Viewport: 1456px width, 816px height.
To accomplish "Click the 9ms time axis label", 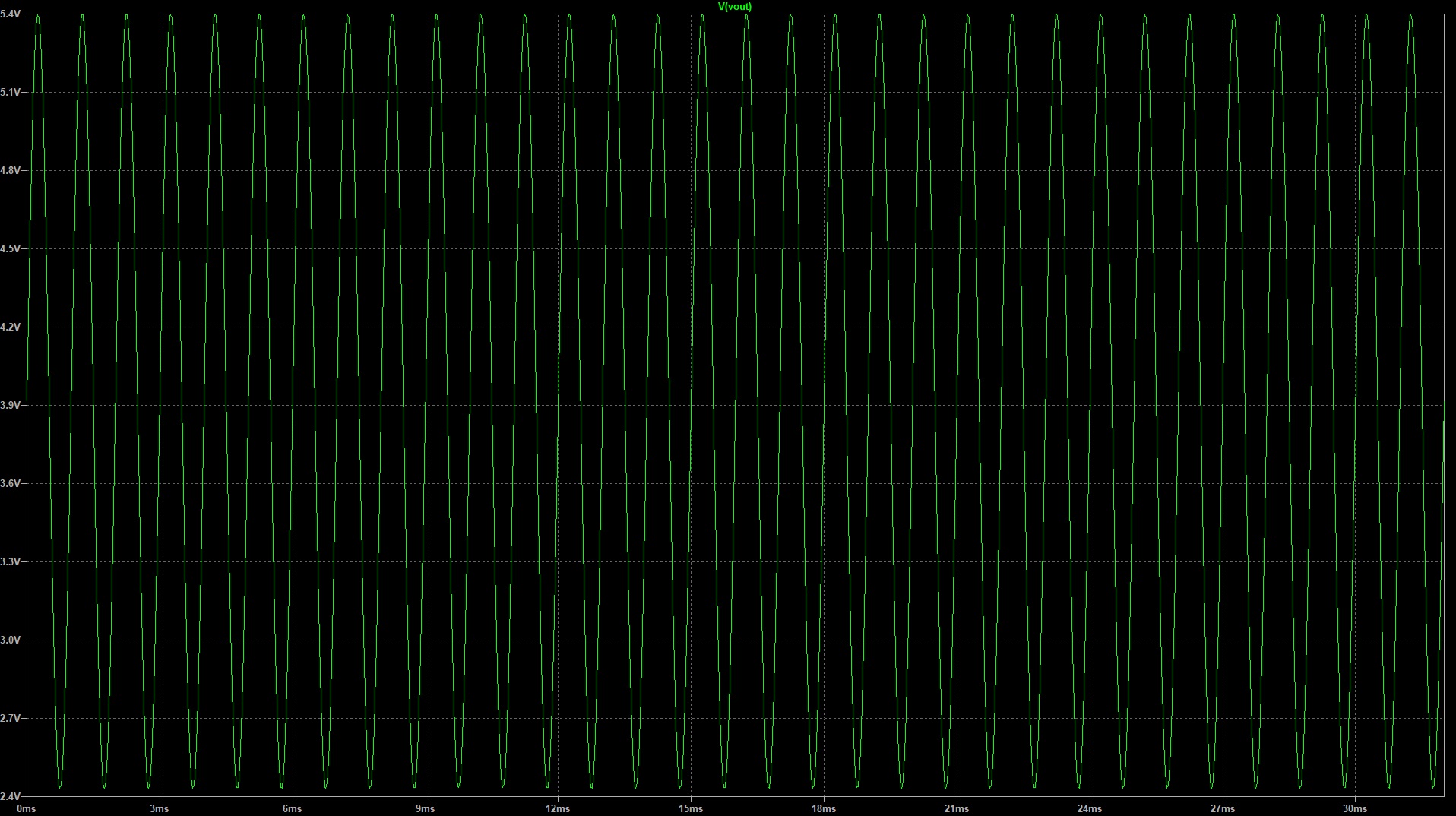I will (x=425, y=808).
